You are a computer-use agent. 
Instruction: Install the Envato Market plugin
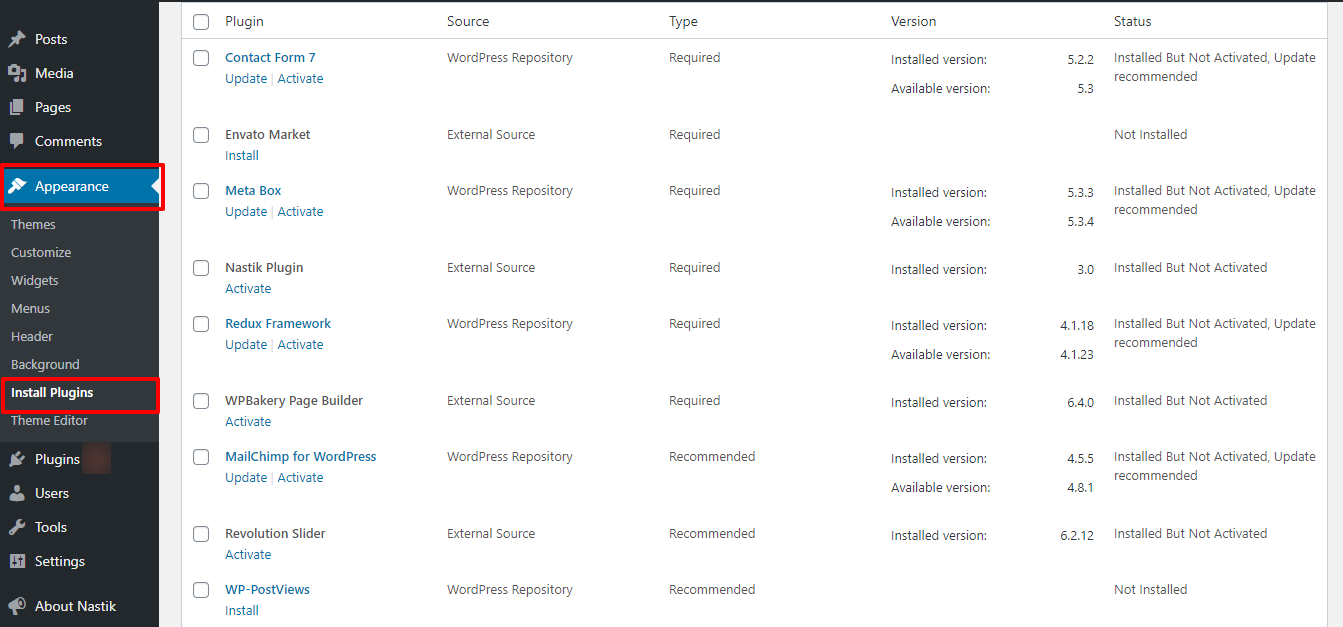click(x=242, y=156)
